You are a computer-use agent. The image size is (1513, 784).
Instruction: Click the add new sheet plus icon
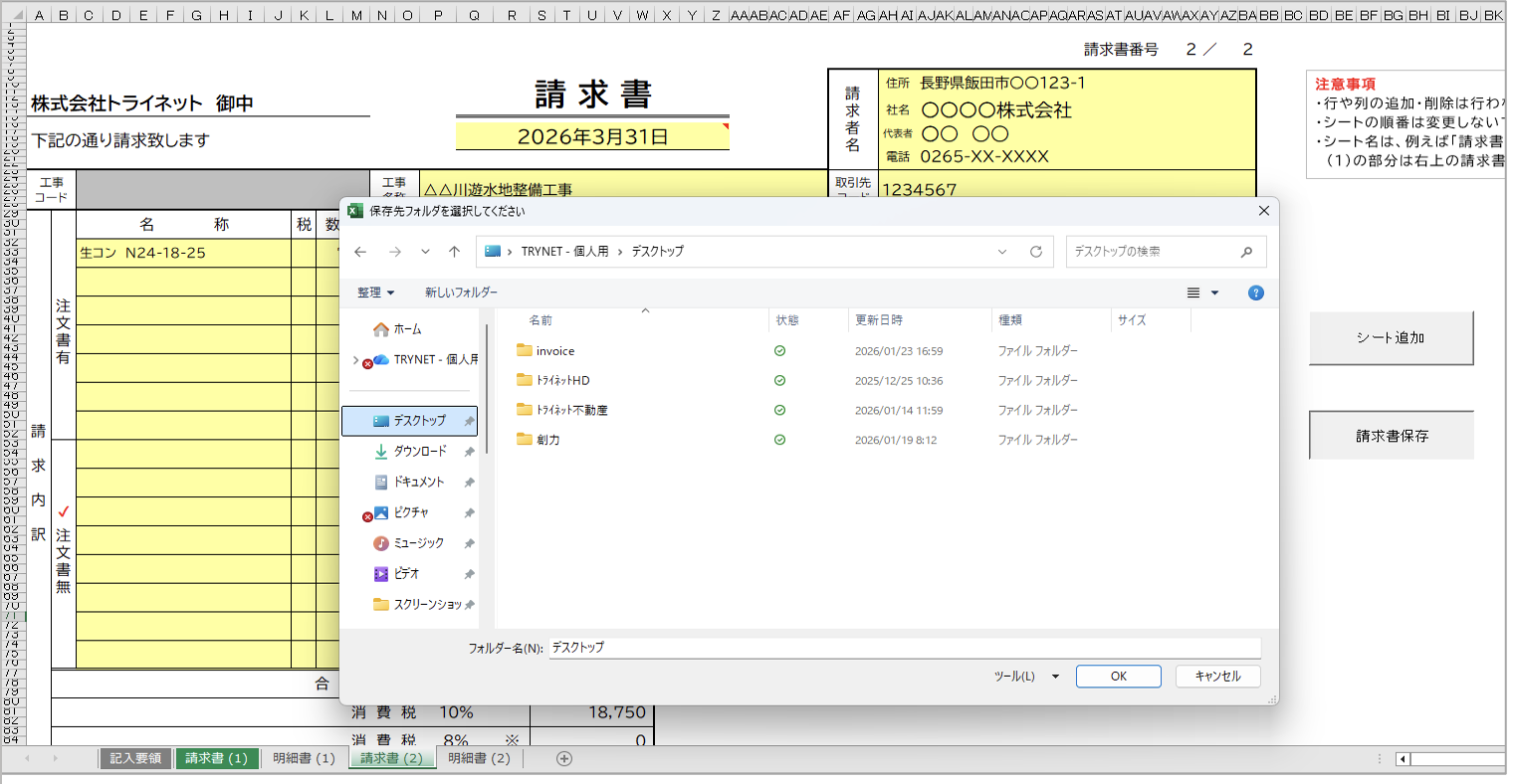[564, 759]
